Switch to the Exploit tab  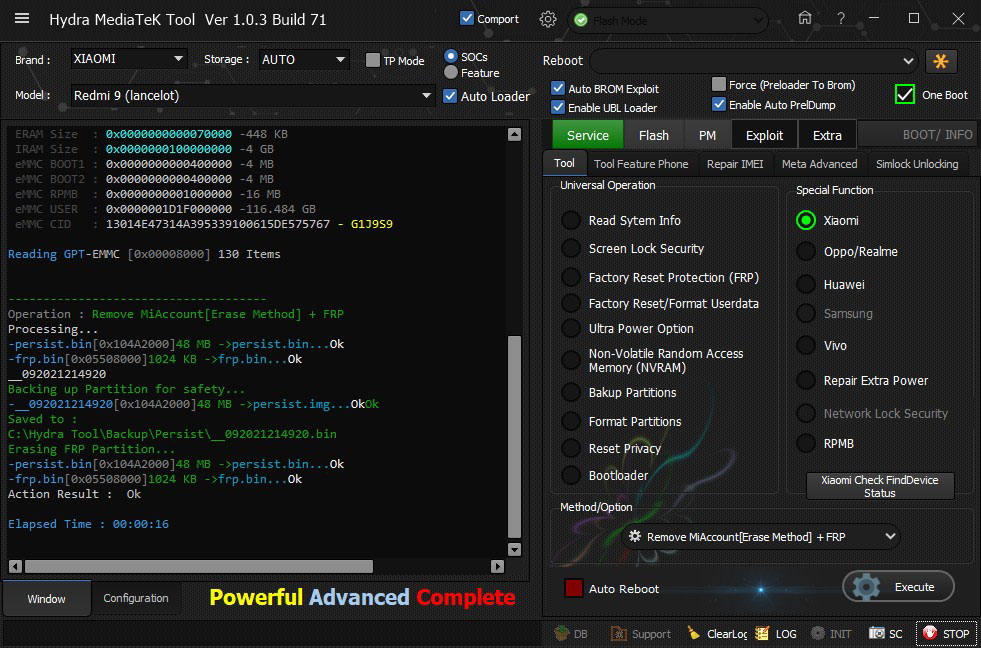pos(765,135)
